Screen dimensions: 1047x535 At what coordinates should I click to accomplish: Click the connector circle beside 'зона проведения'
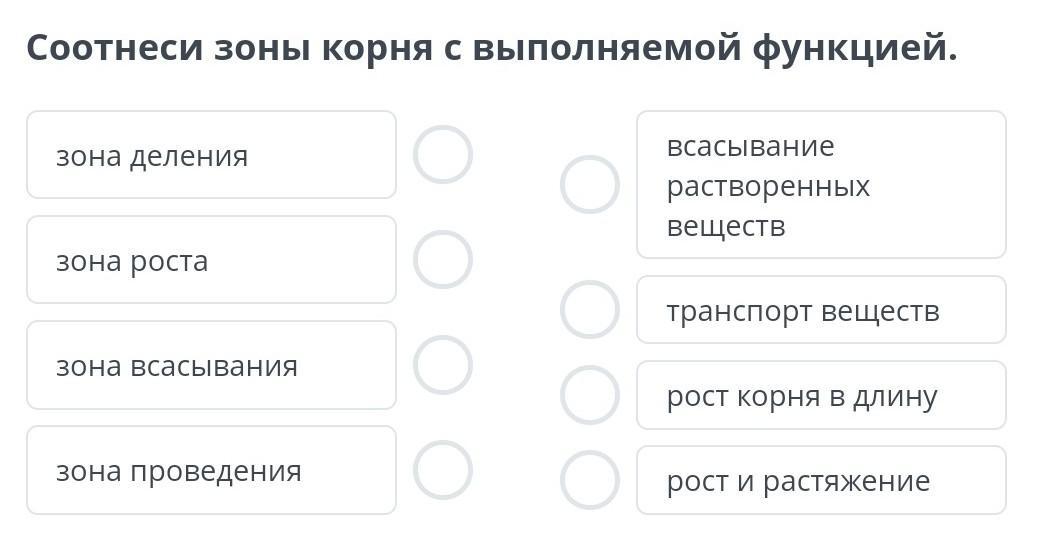coord(443,470)
